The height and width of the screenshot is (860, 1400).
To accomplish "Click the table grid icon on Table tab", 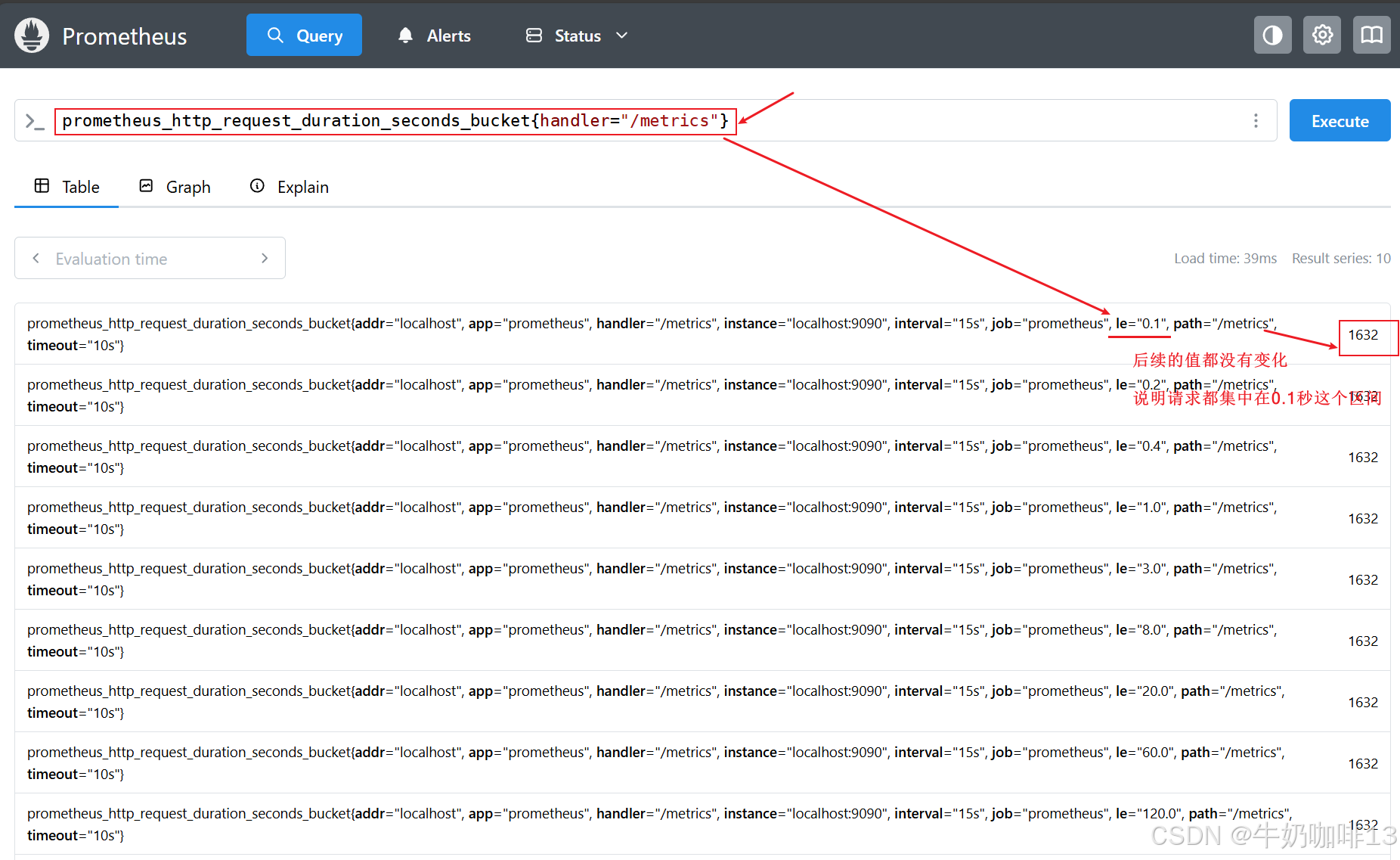I will (42, 186).
